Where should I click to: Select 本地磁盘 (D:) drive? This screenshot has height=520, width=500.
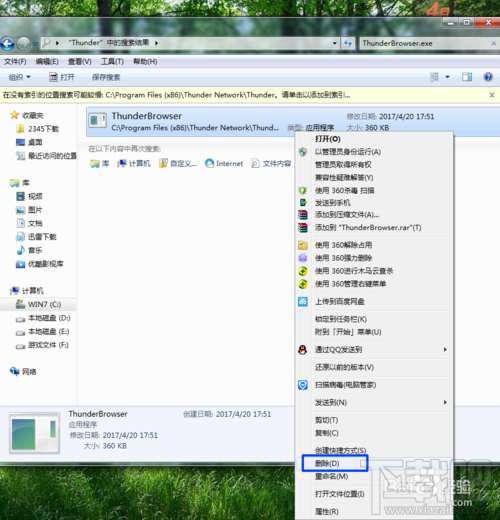point(43,318)
